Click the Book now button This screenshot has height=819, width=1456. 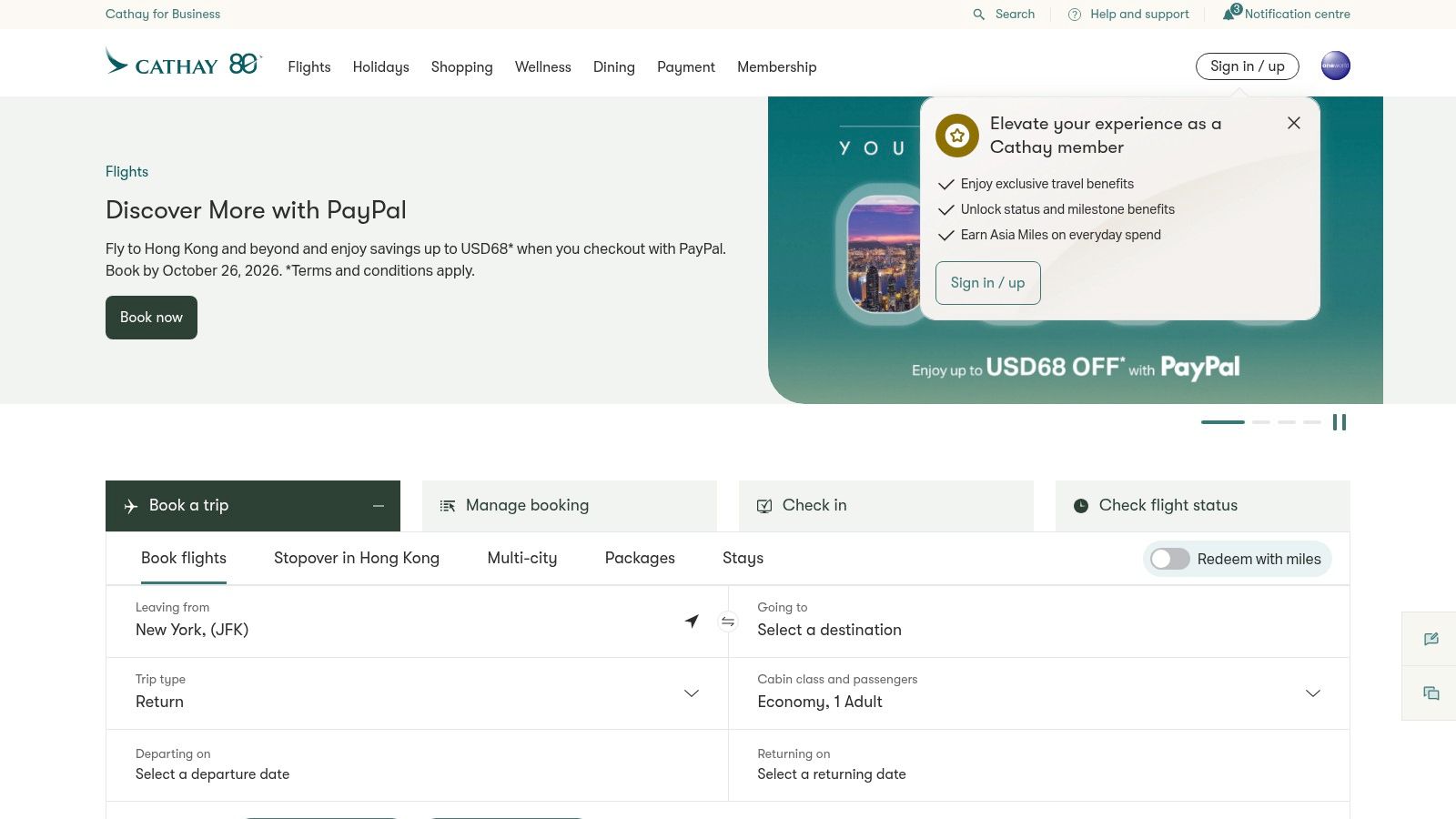[x=151, y=318]
